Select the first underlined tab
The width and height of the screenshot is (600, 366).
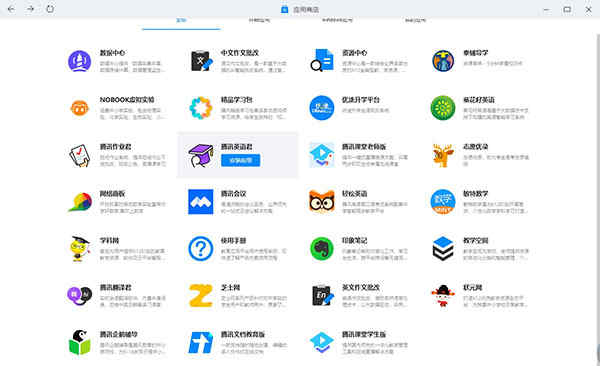tap(181, 20)
